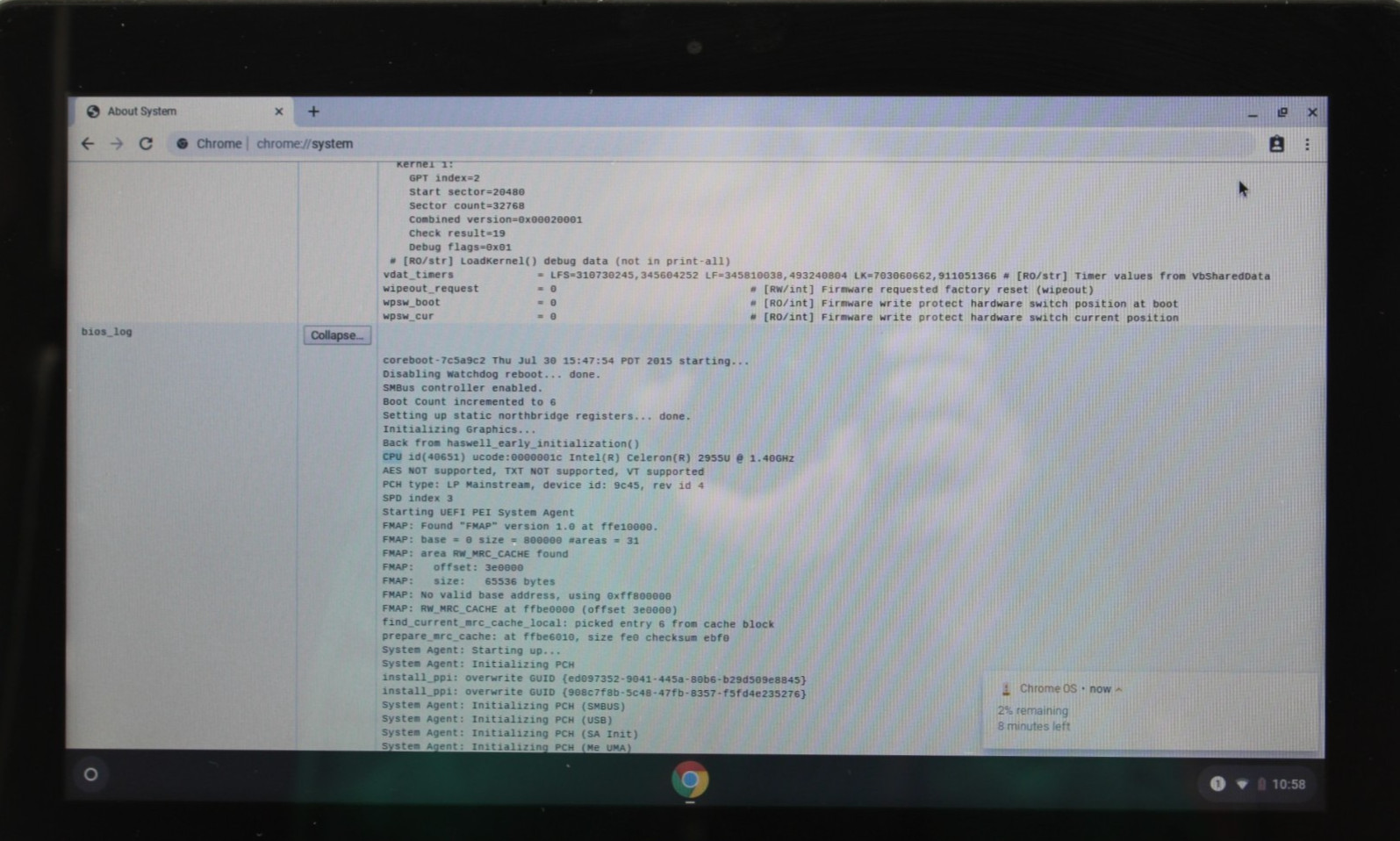This screenshot has height=841, width=1400.
Task: Click '8 minutes left' notification text
Action: [1034, 727]
